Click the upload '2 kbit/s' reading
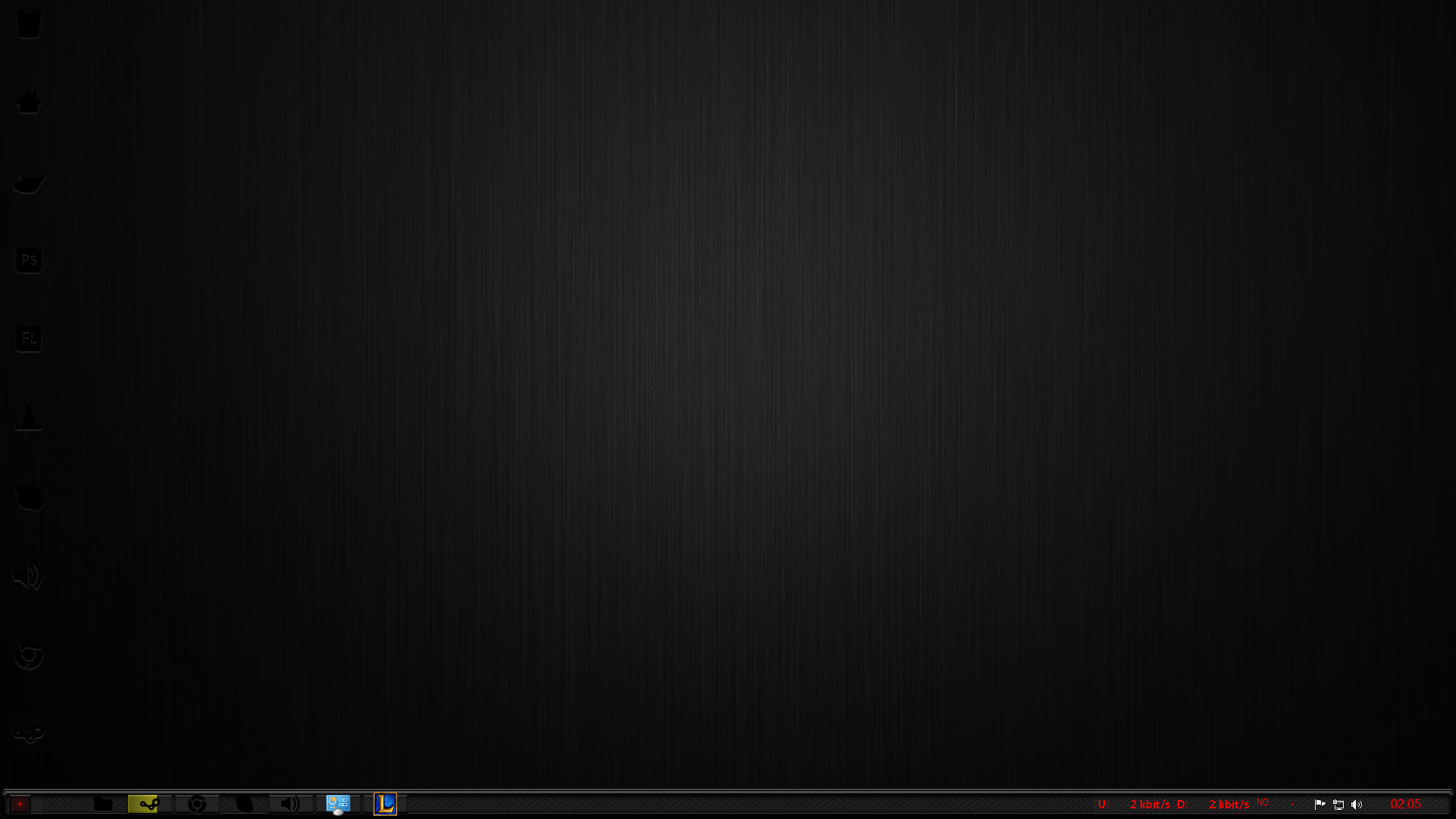 point(1150,804)
